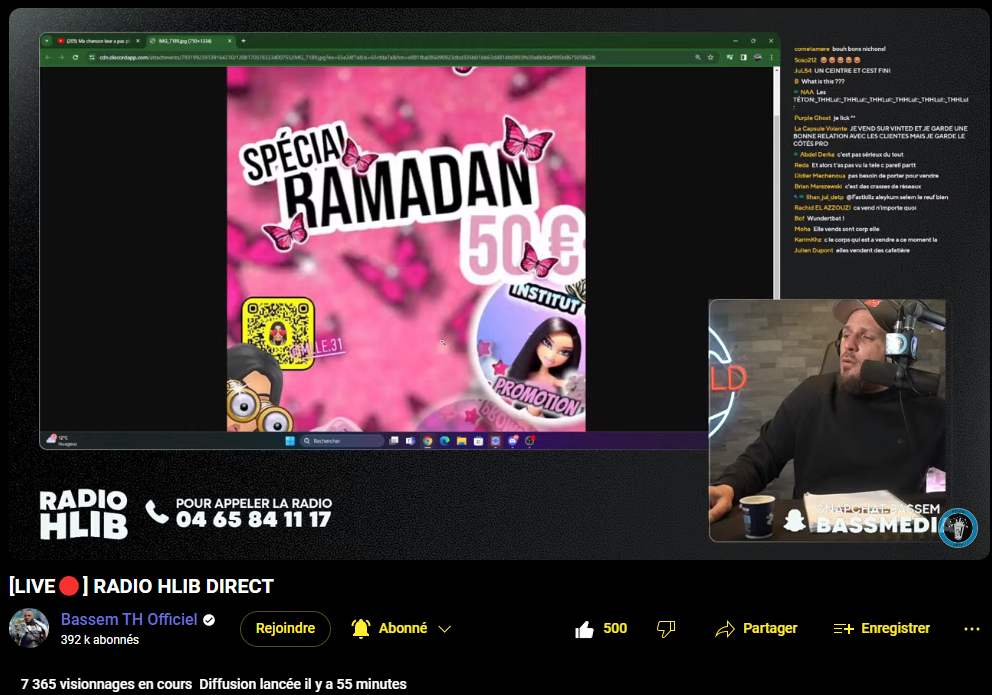Open Microsoft Store on the streamed taskbar
992x695 pixels.
click(x=478, y=441)
